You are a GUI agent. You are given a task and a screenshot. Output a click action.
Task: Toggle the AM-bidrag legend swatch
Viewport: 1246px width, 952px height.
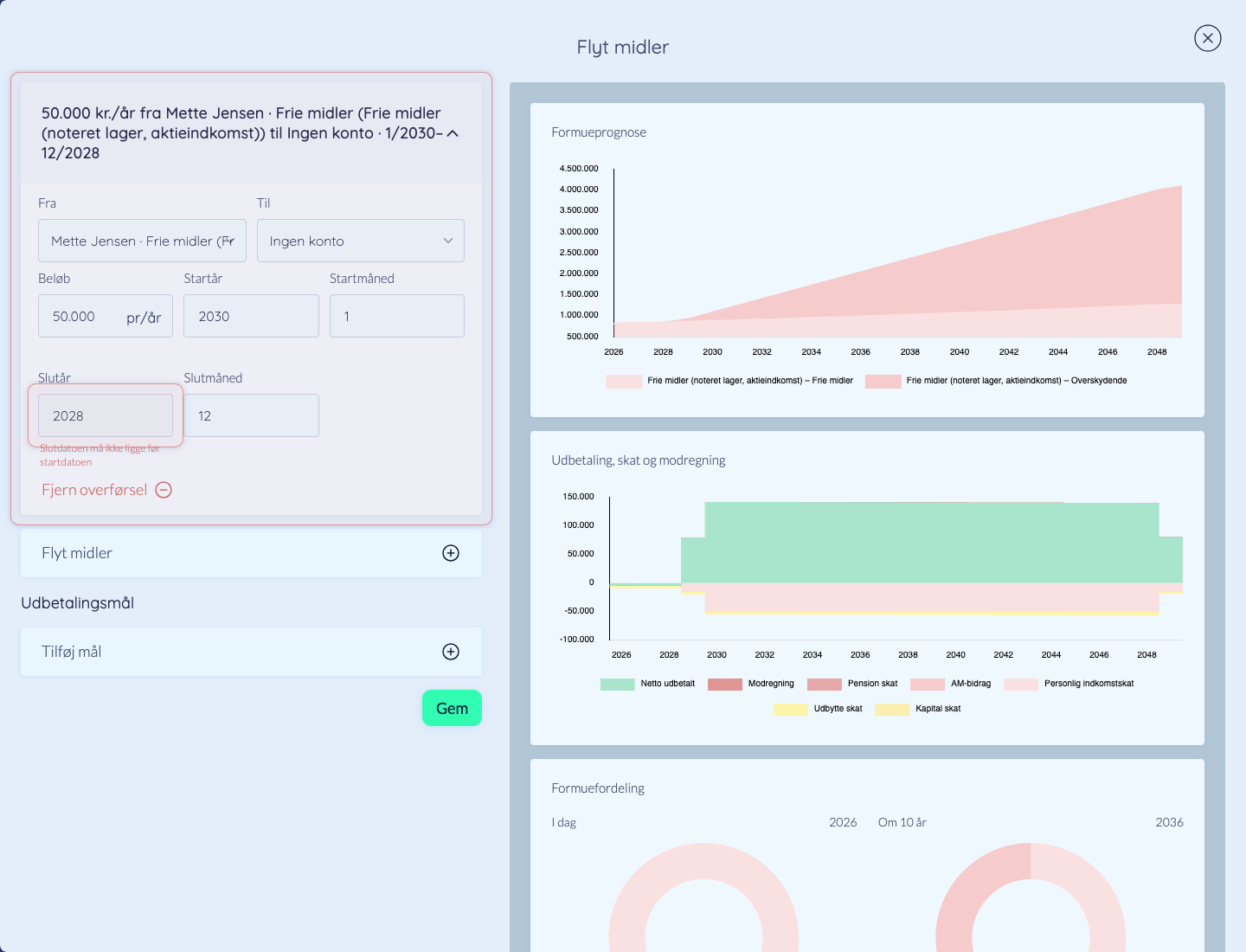(x=928, y=684)
